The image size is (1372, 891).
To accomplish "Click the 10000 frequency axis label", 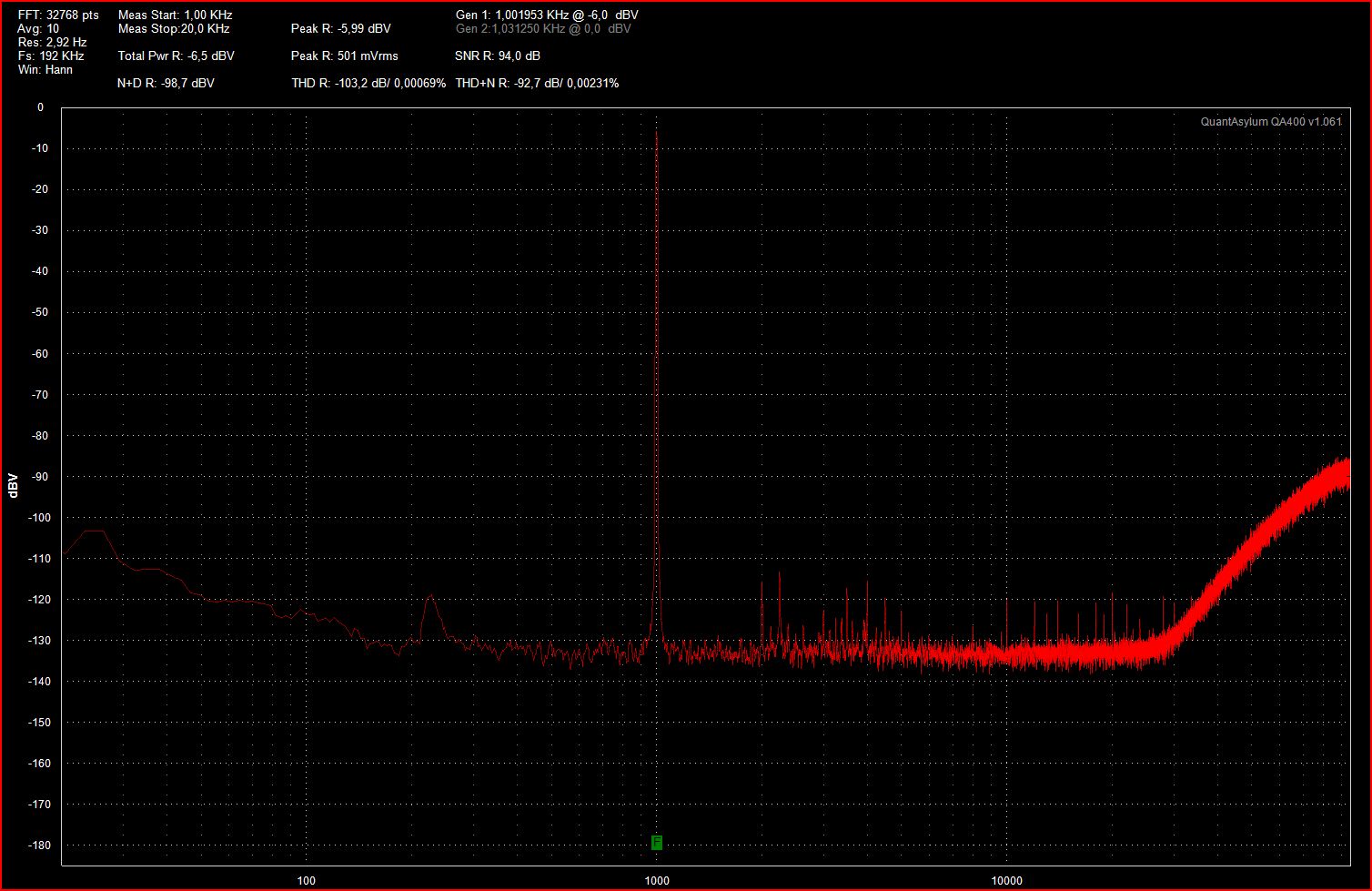I will point(1007,881).
